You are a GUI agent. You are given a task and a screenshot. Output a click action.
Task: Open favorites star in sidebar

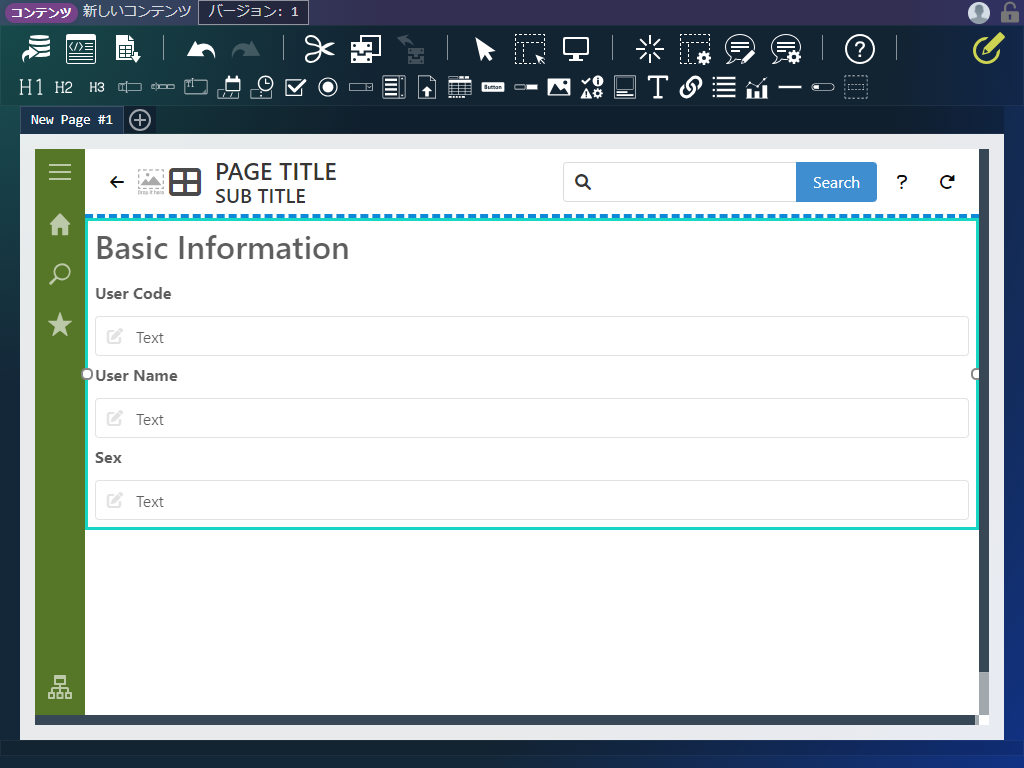60,324
